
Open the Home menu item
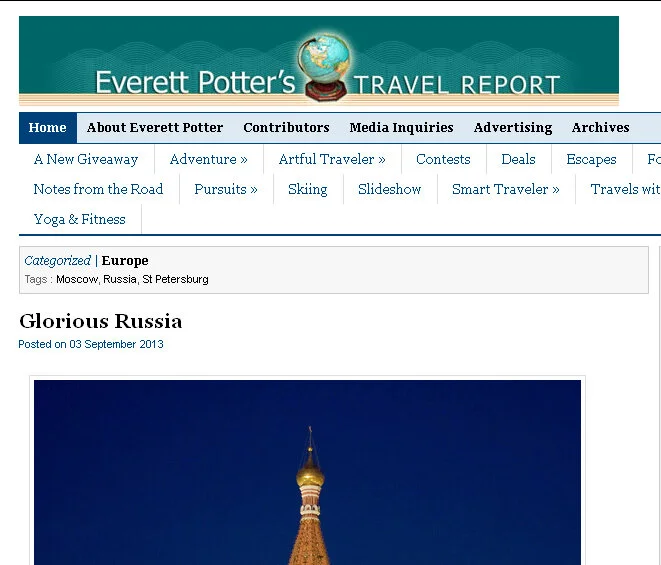click(48, 128)
